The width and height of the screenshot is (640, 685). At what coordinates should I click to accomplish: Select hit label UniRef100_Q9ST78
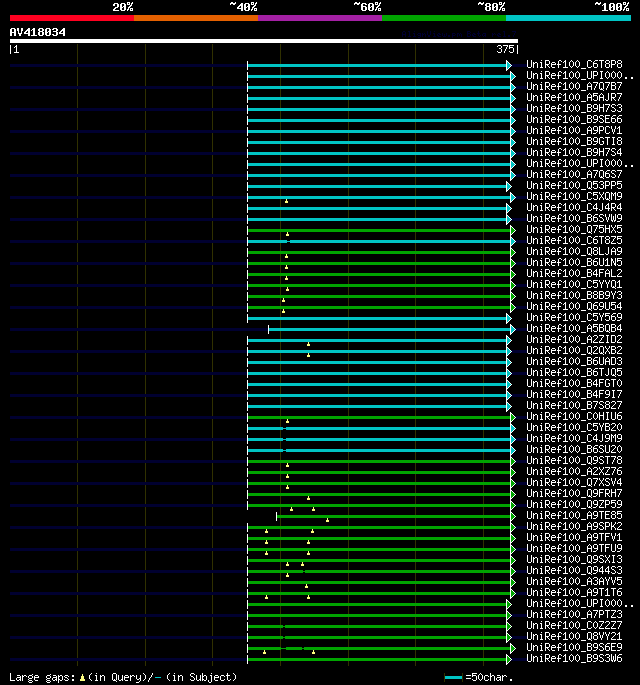click(x=574, y=460)
